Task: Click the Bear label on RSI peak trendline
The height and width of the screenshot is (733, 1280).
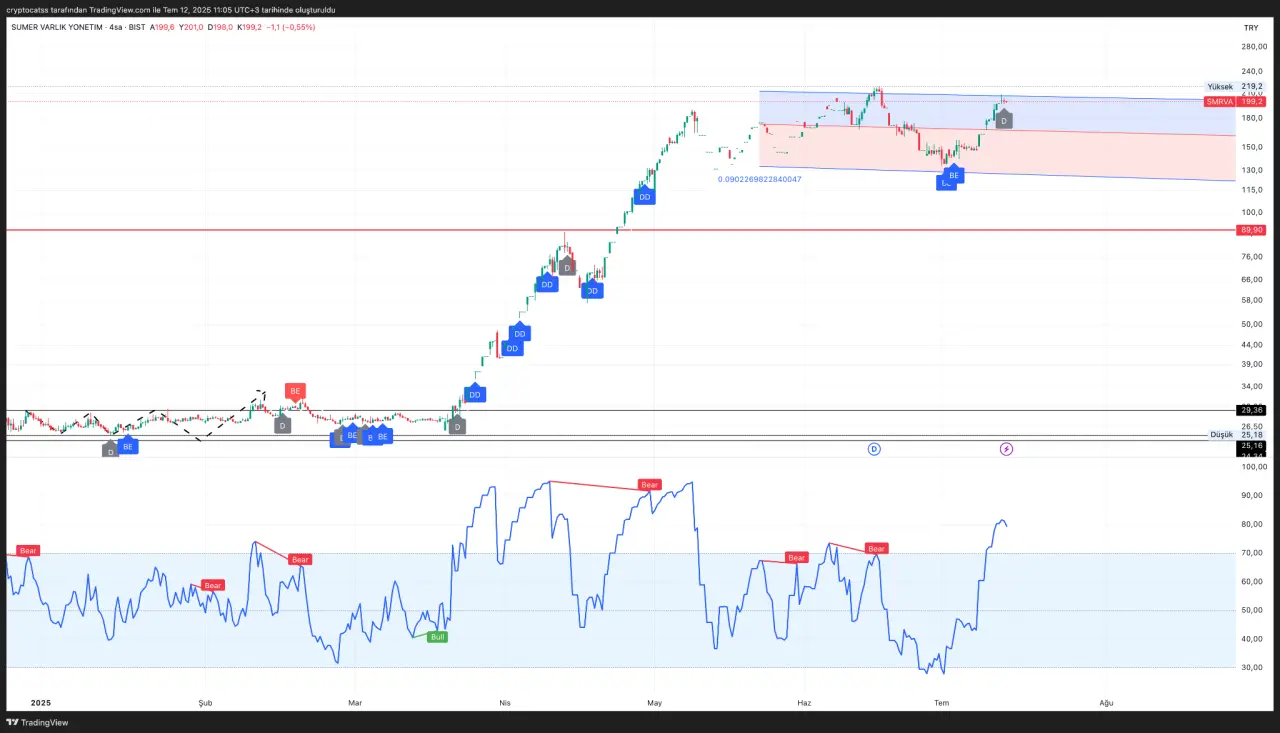Action: (650, 485)
